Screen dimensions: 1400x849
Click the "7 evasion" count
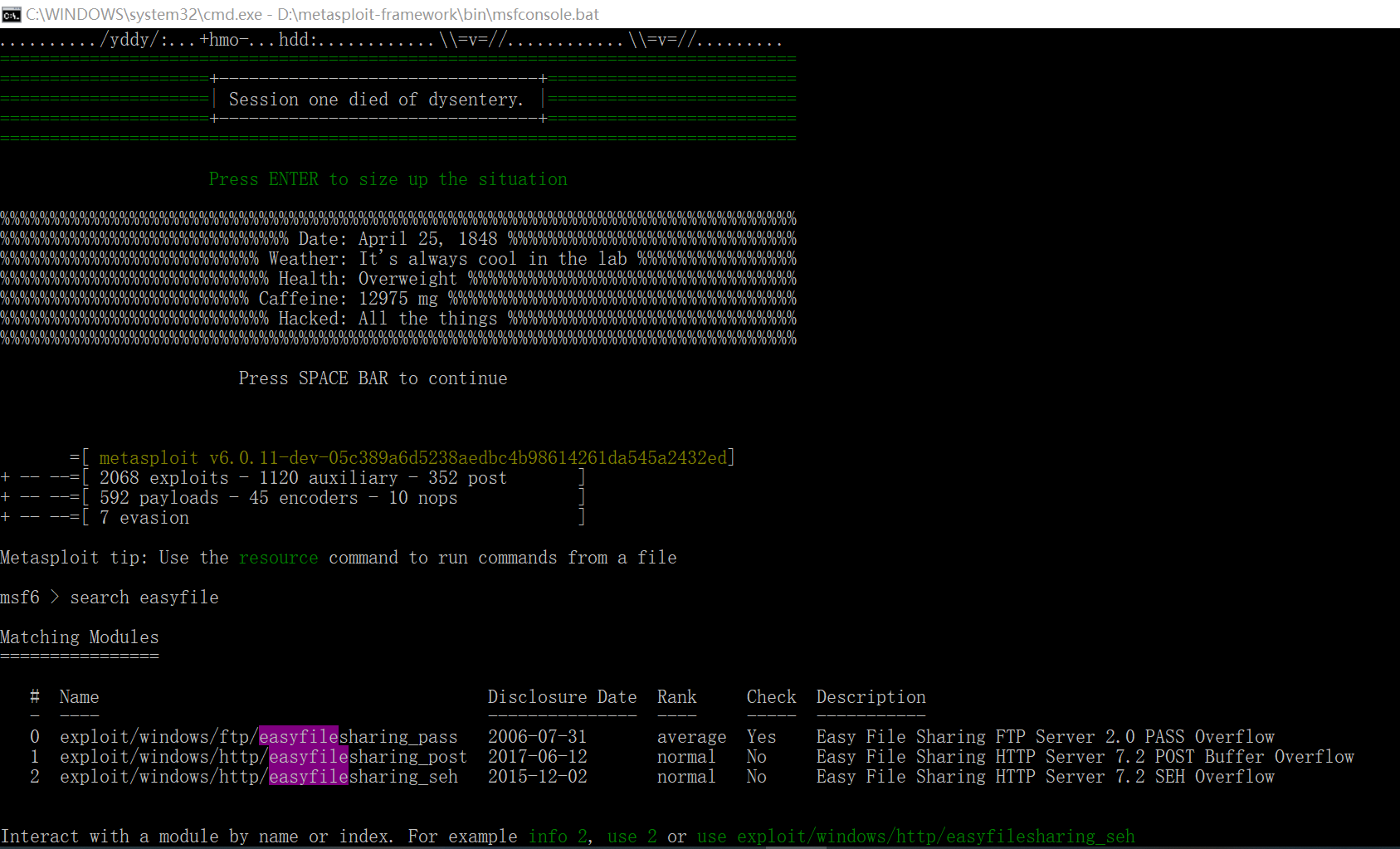click(144, 518)
